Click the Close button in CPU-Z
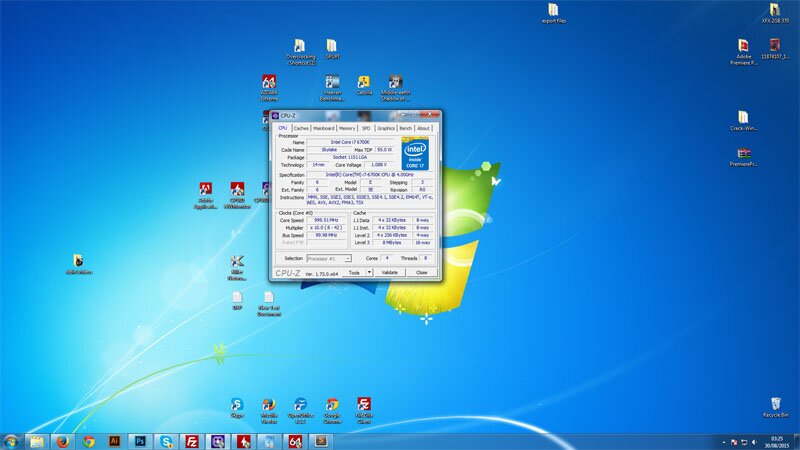 point(421,272)
